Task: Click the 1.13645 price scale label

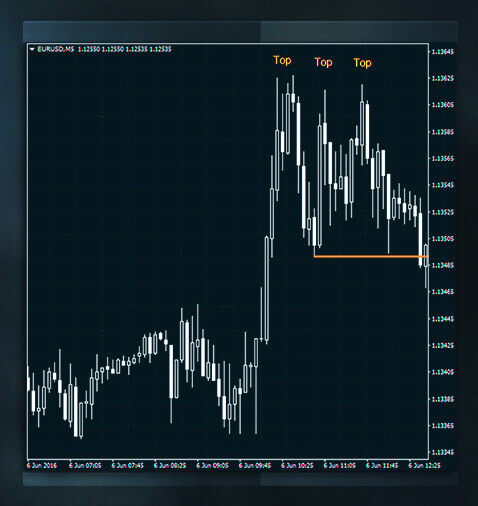Action: tap(443, 52)
